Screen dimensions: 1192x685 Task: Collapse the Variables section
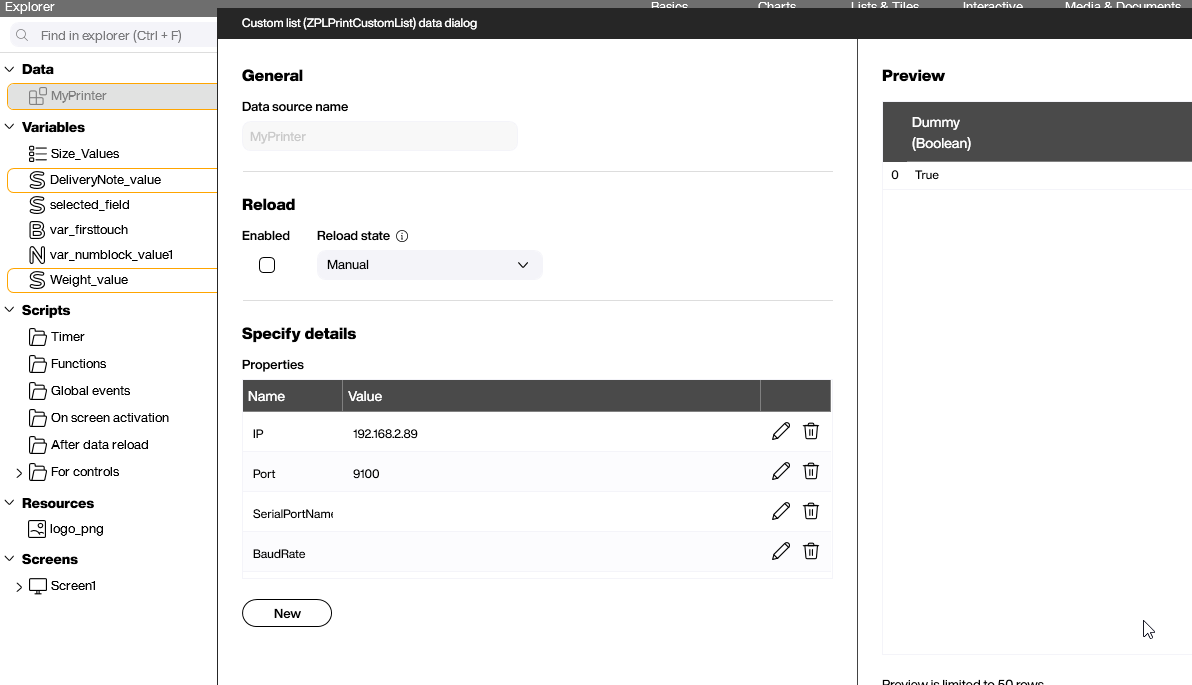pyautogui.click(x=10, y=127)
